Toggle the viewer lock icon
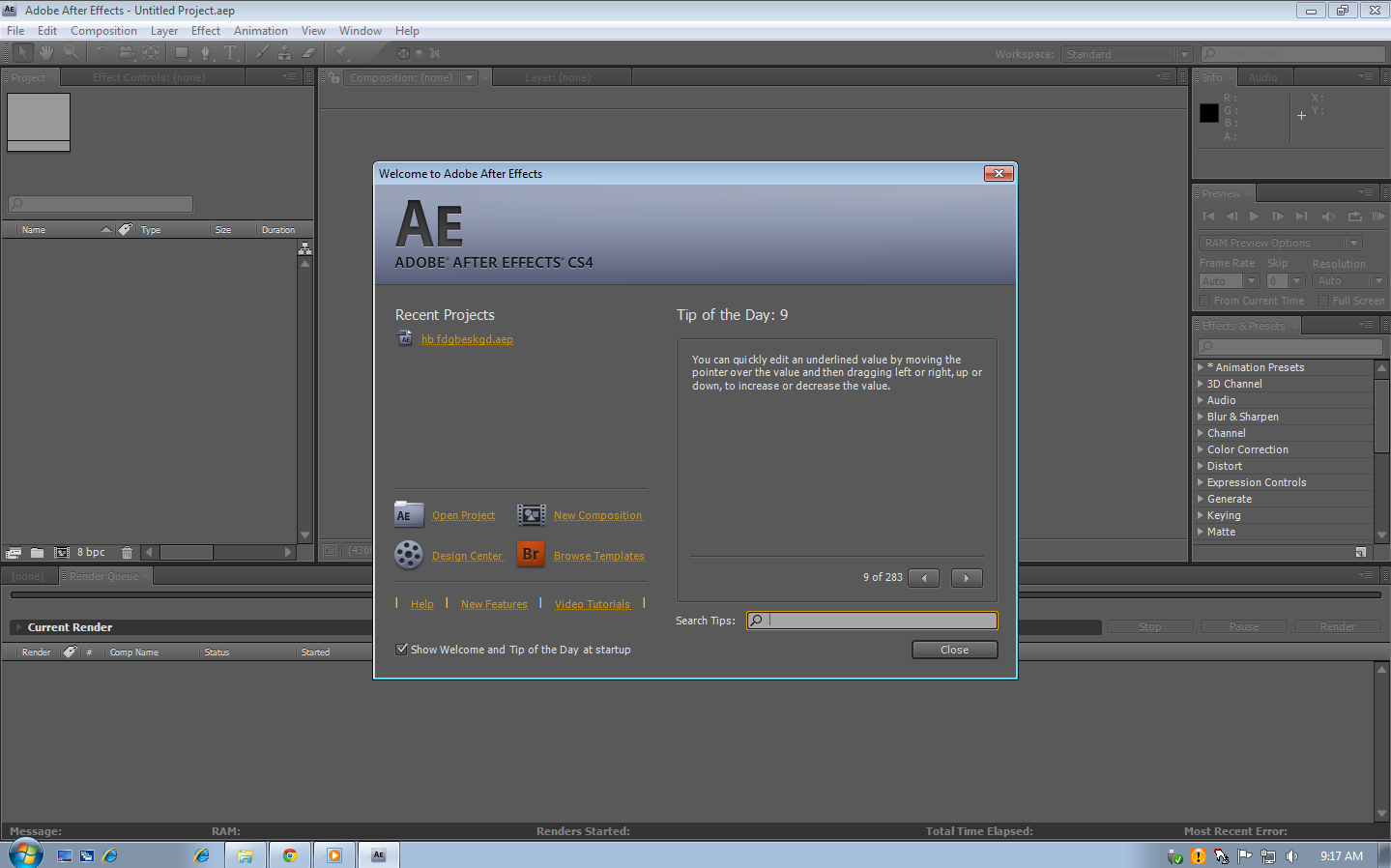Image resolution: width=1391 pixels, height=868 pixels. (333, 77)
